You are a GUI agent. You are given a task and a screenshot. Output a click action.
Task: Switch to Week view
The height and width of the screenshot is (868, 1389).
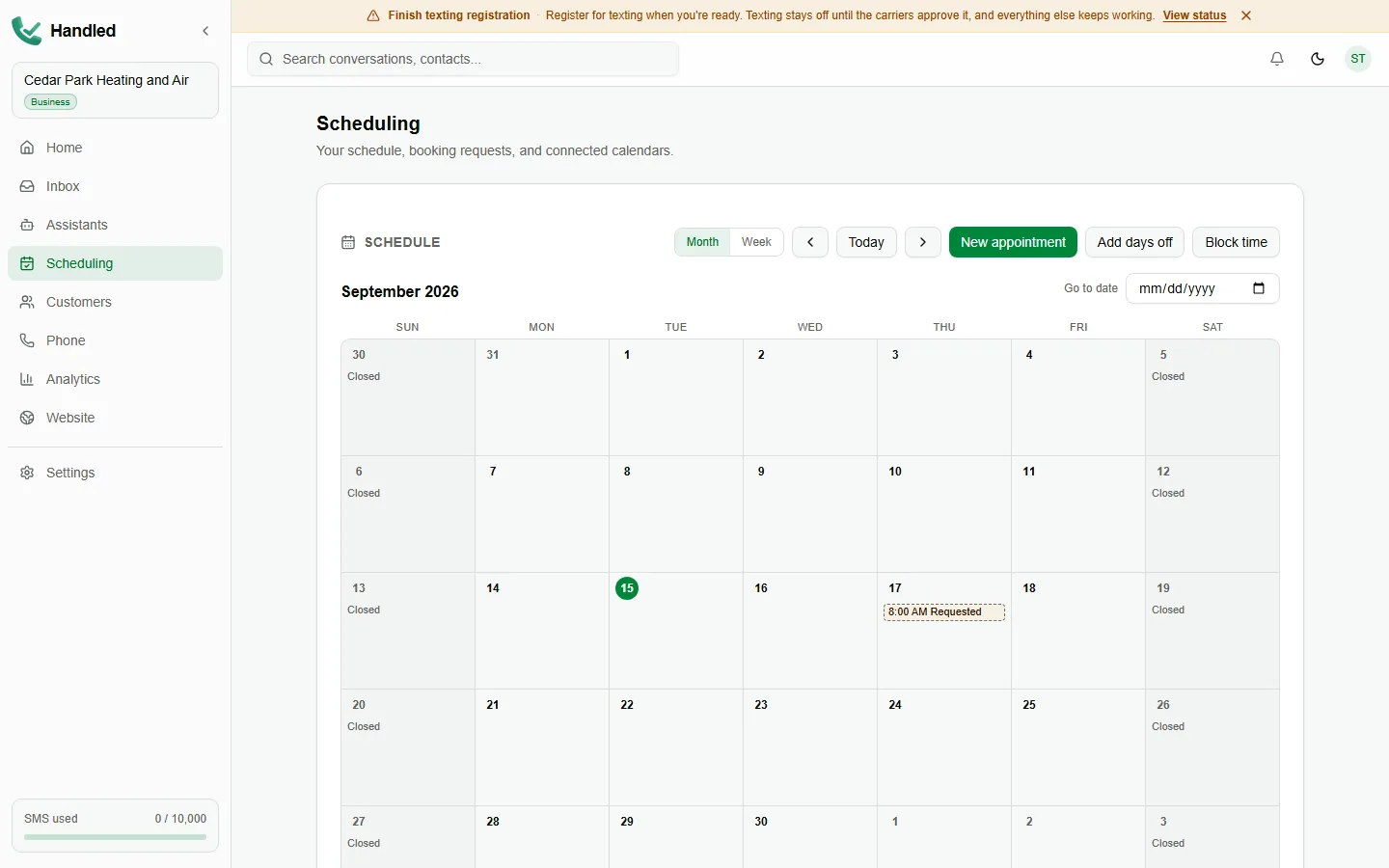(x=756, y=242)
